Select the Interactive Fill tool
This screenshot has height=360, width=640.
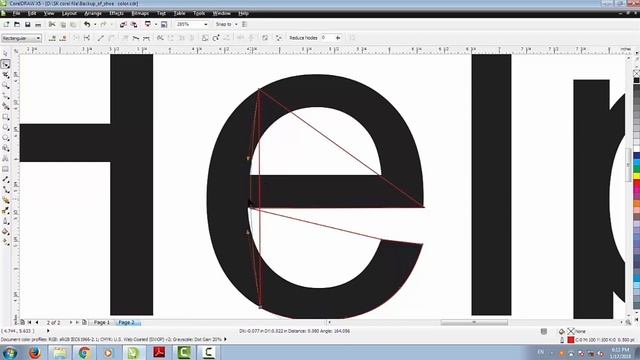pyautogui.click(x=5, y=242)
